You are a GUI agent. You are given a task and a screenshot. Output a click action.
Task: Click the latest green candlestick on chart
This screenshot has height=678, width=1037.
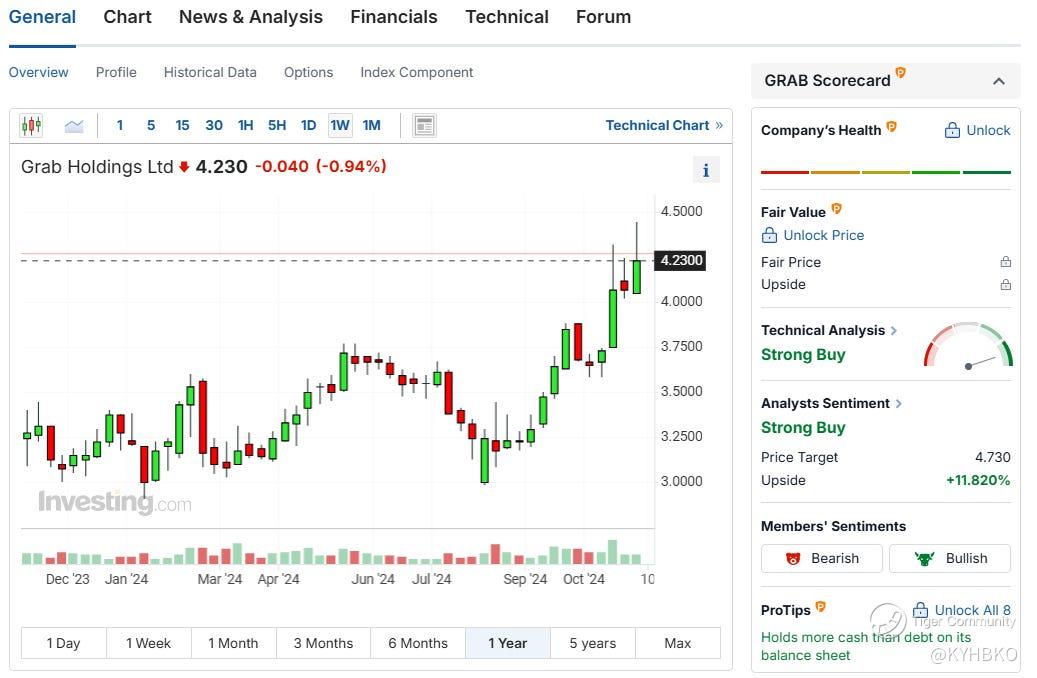[637, 276]
